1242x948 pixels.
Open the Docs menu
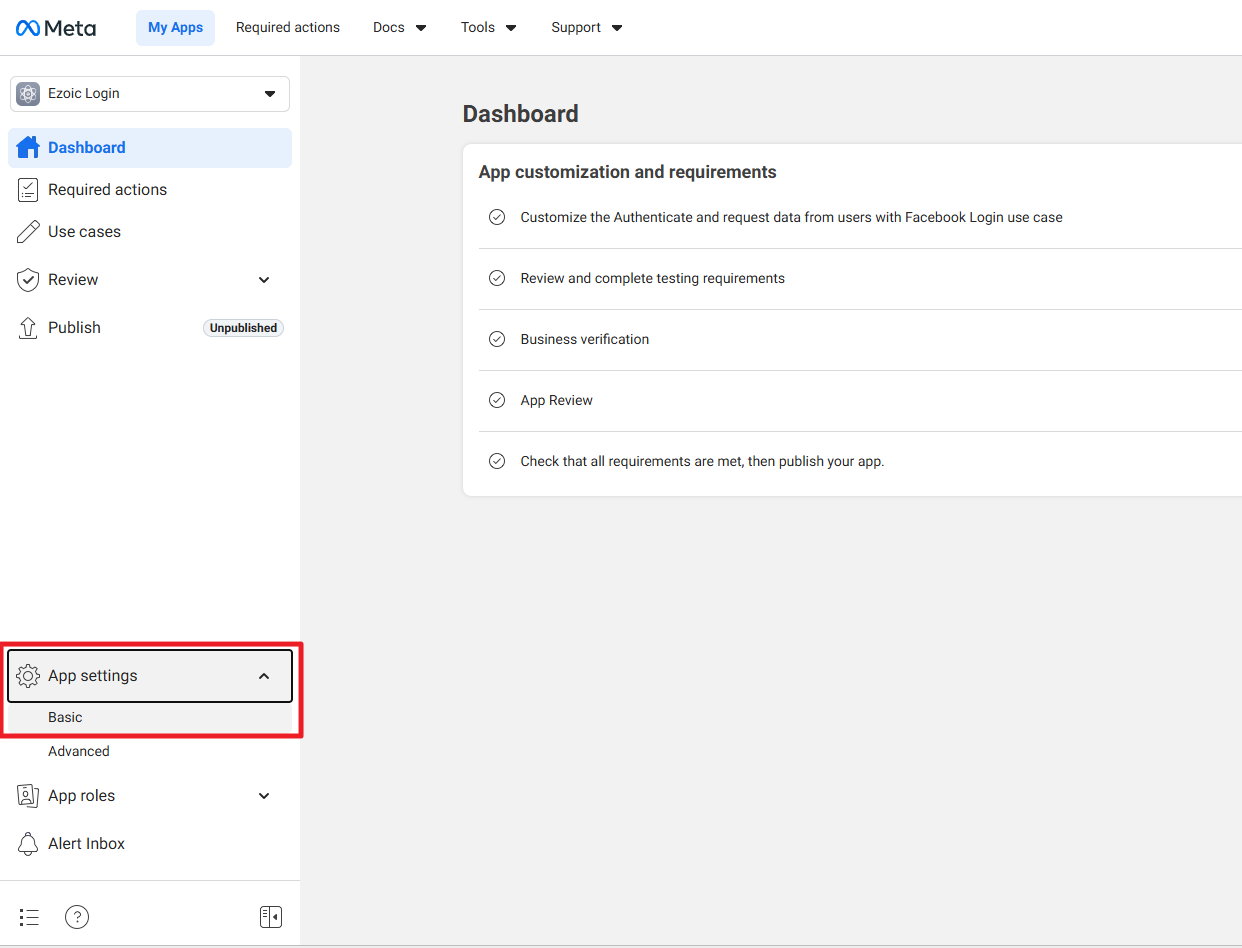(x=400, y=28)
